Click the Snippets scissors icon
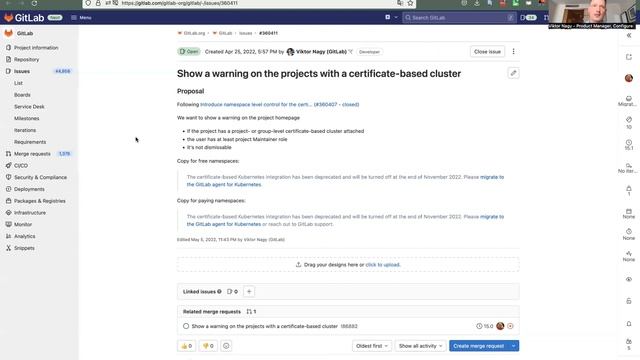The image size is (640, 360). 8,249
